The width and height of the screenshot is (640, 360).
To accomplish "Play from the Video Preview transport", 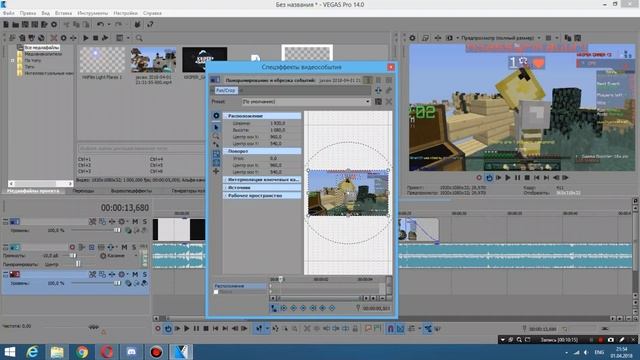I will pos(508,178).
